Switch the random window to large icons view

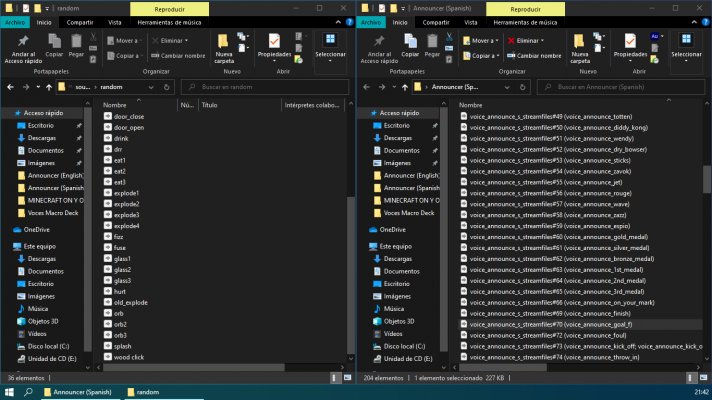click(x=346, y=378)
